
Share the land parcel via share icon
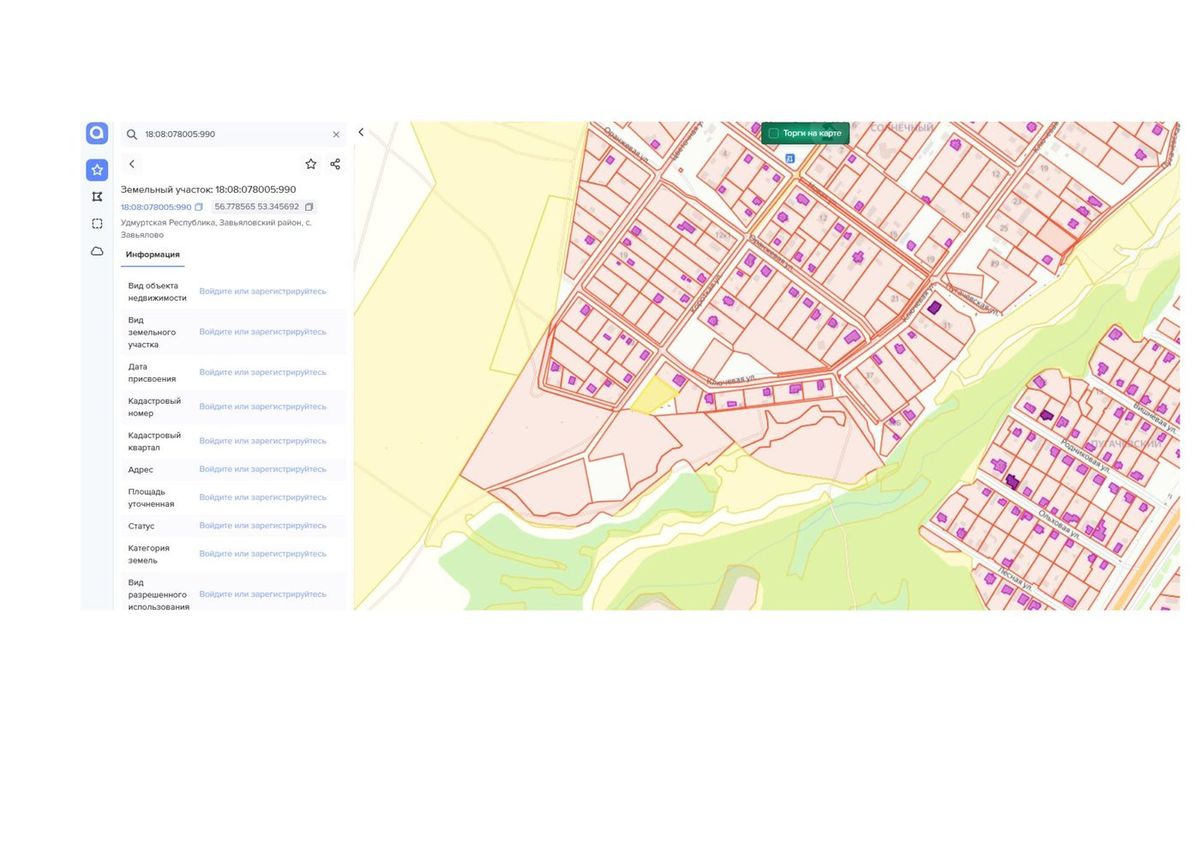coord(335,164)
